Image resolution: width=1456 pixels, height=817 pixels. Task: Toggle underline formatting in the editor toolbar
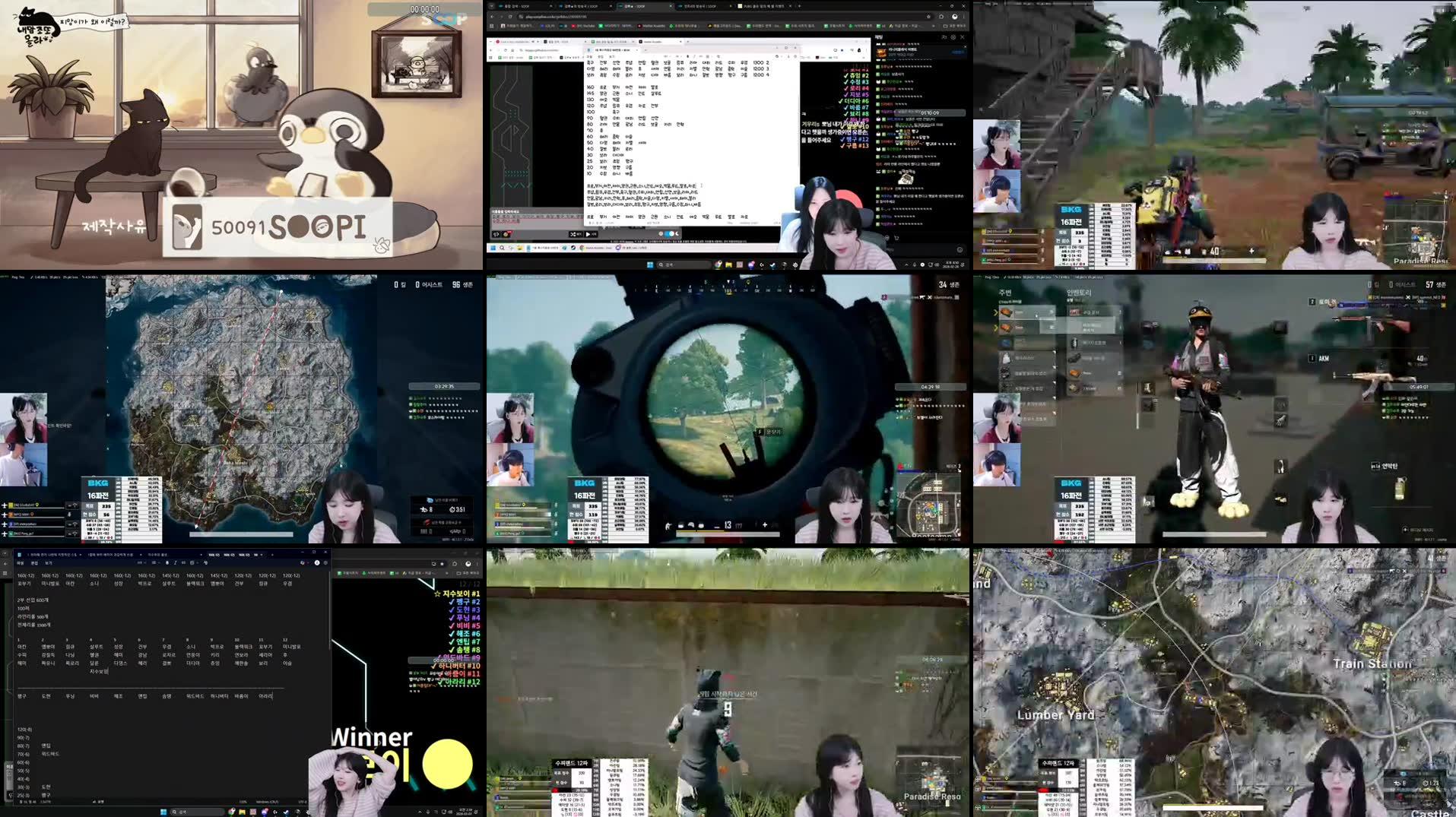coord(700,56)
